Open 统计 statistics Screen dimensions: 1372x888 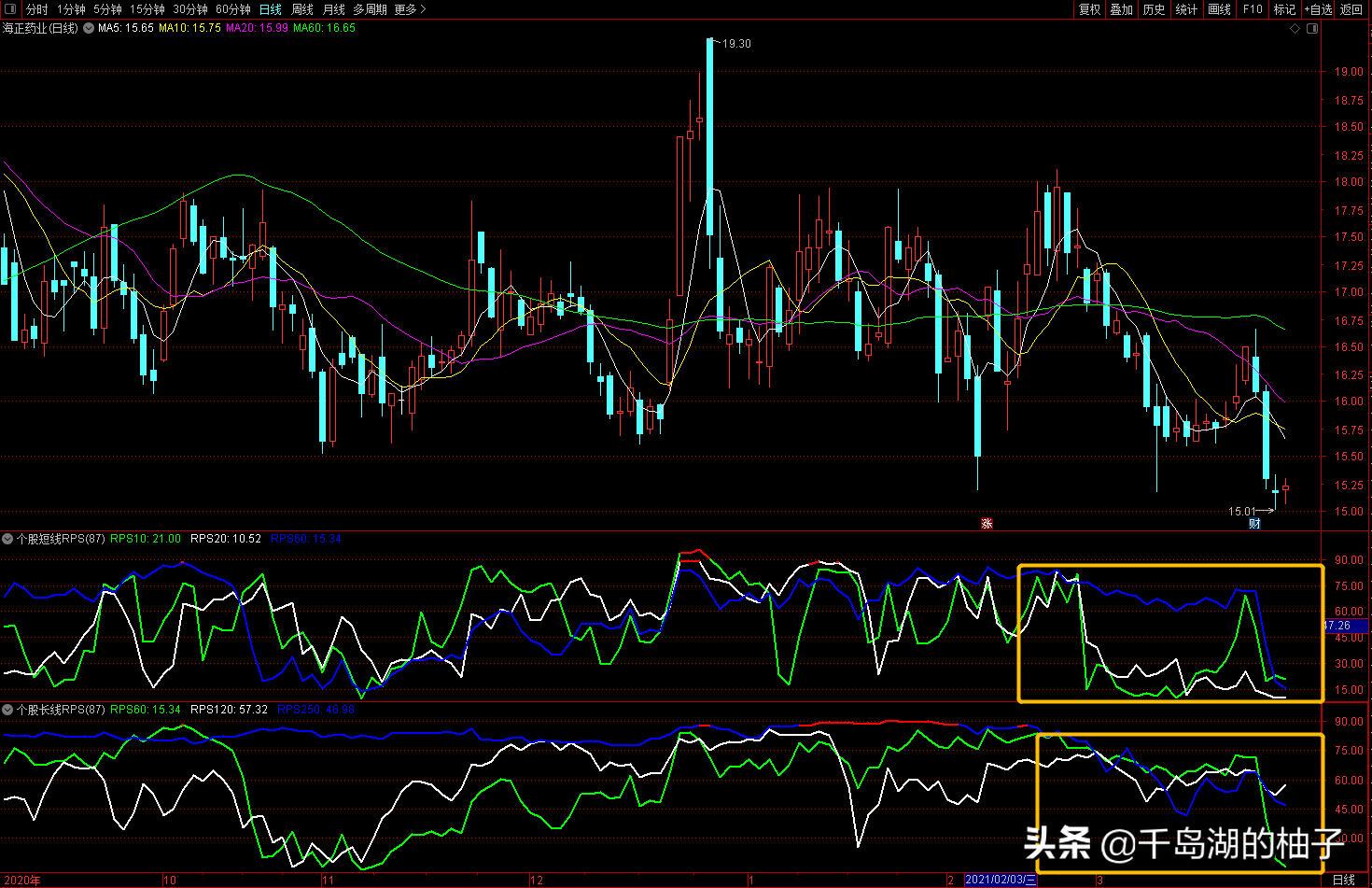pyautogui.click(x=1187, y=9)
